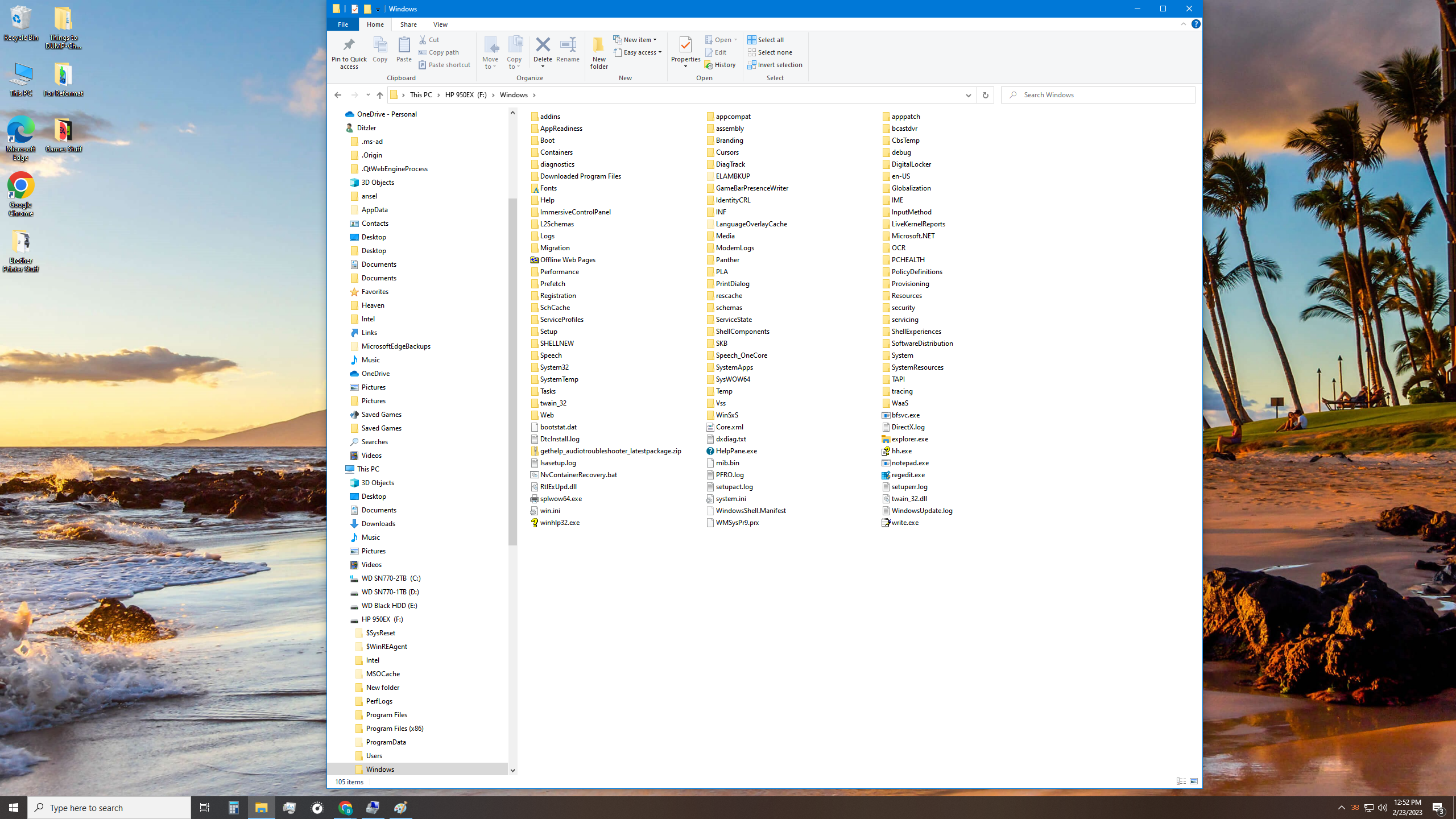Click the Properties checkmark icon
Screen dimensions: 1456x819
tap(685, 45)
